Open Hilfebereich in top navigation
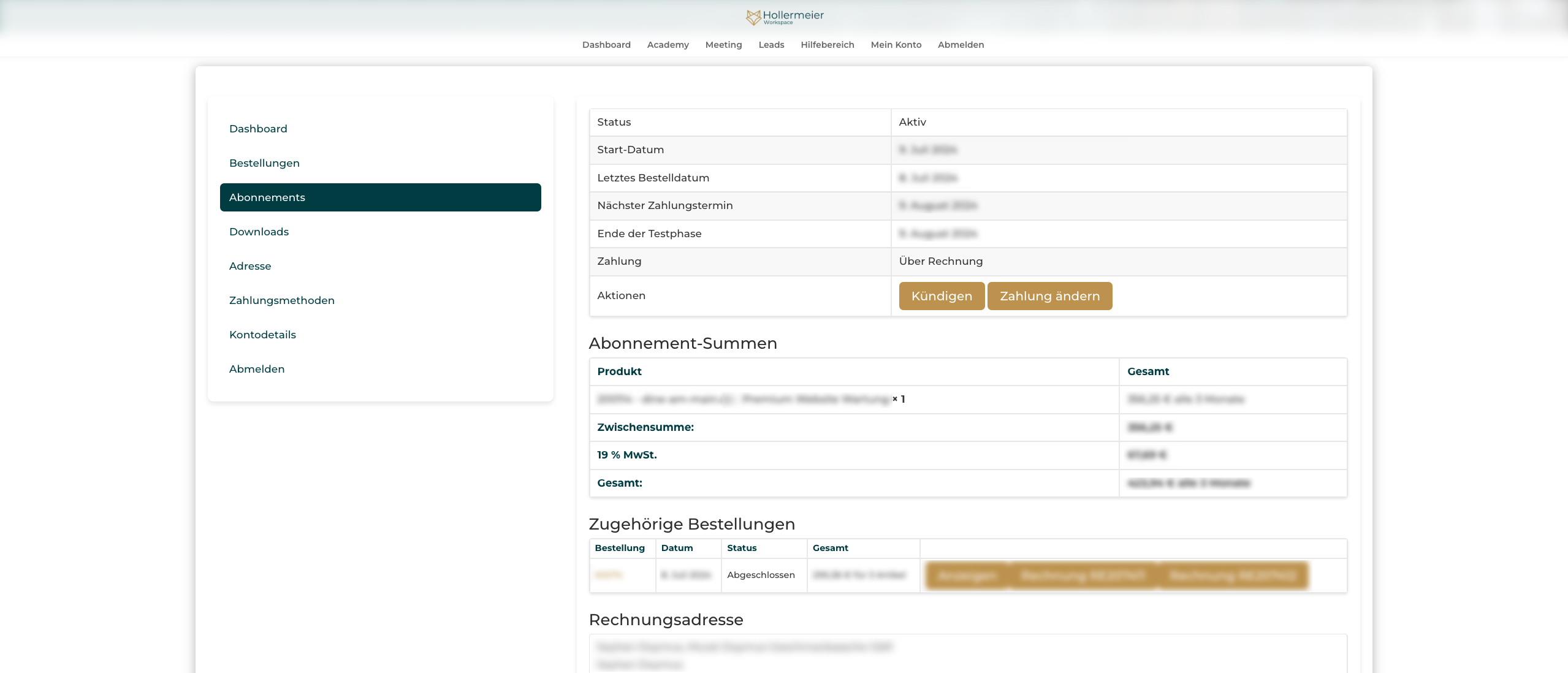The width and height of the screenshot is (1568, 673). pyautogui.click(x=827, y=45)
